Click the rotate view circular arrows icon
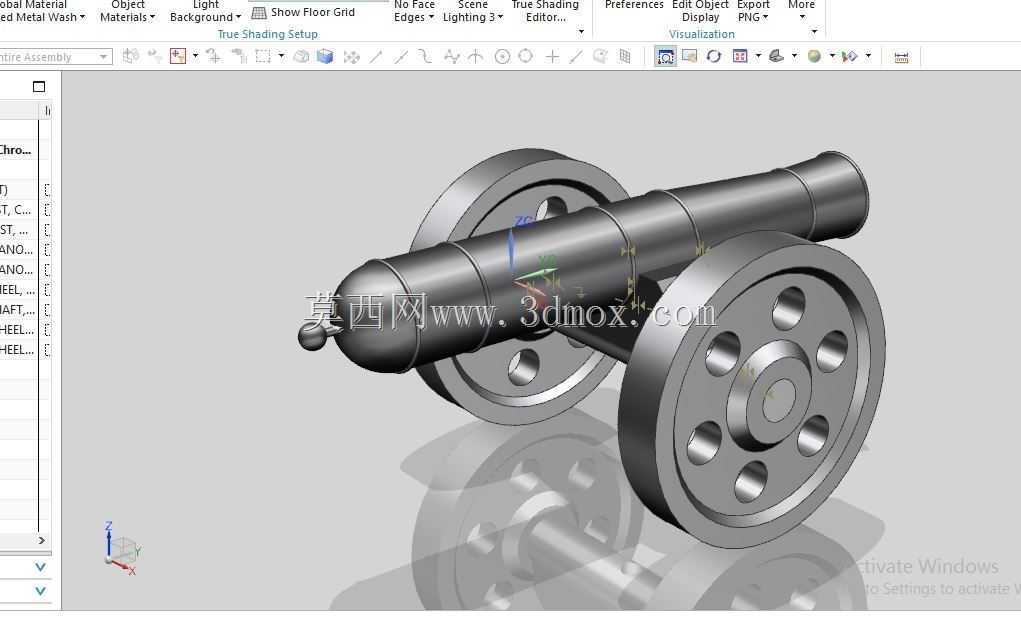This screenshot has height=626, width=1021. [x=714, y=57]
